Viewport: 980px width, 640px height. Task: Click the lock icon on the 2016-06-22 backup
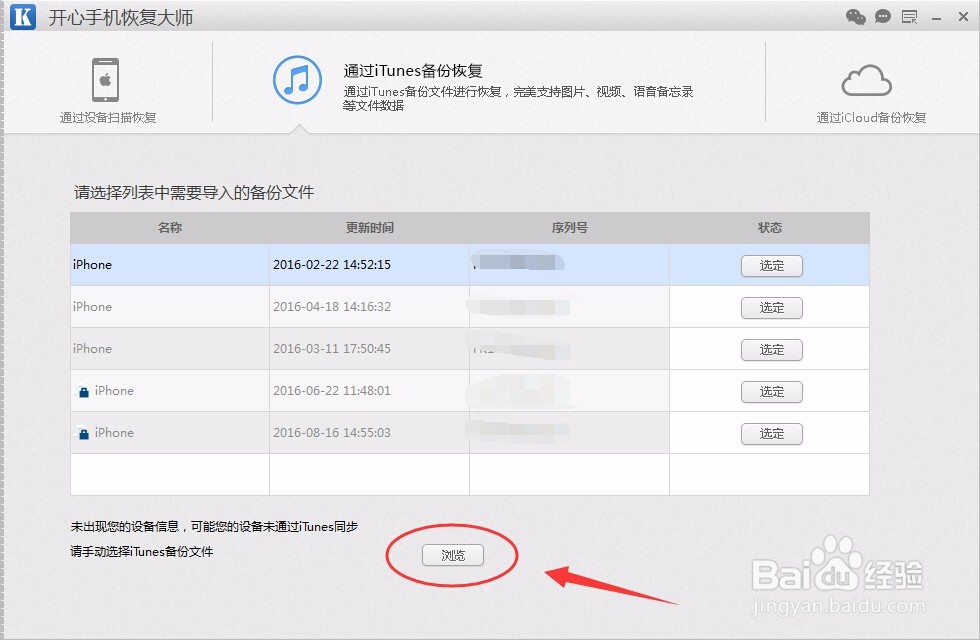pos(84,391)
